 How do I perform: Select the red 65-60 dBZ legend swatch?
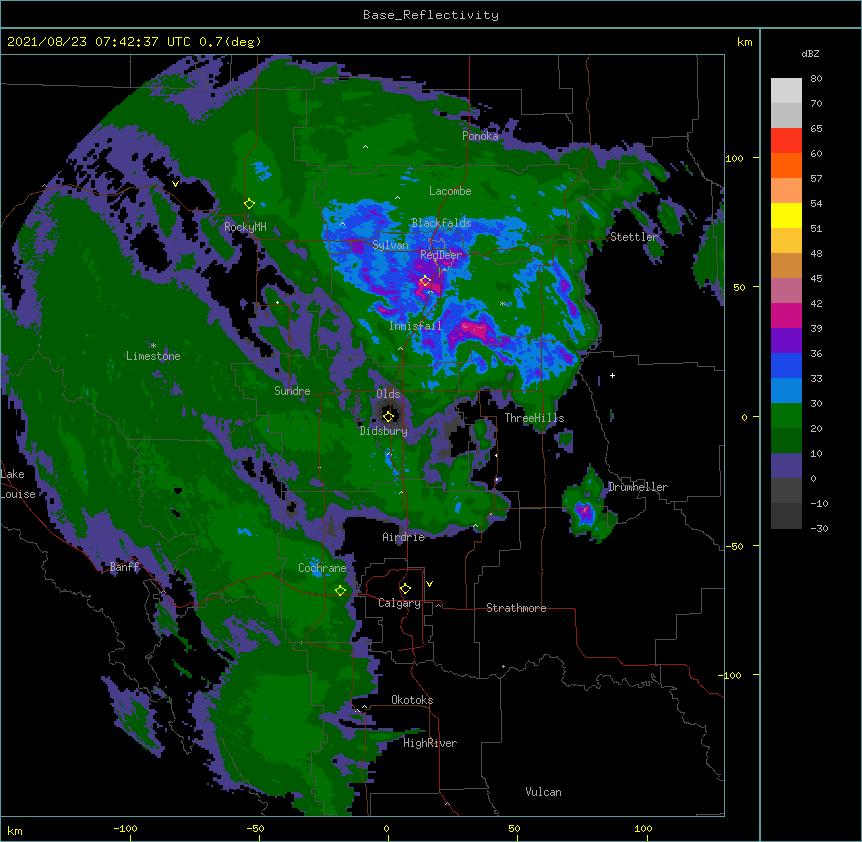pos(786,141)
